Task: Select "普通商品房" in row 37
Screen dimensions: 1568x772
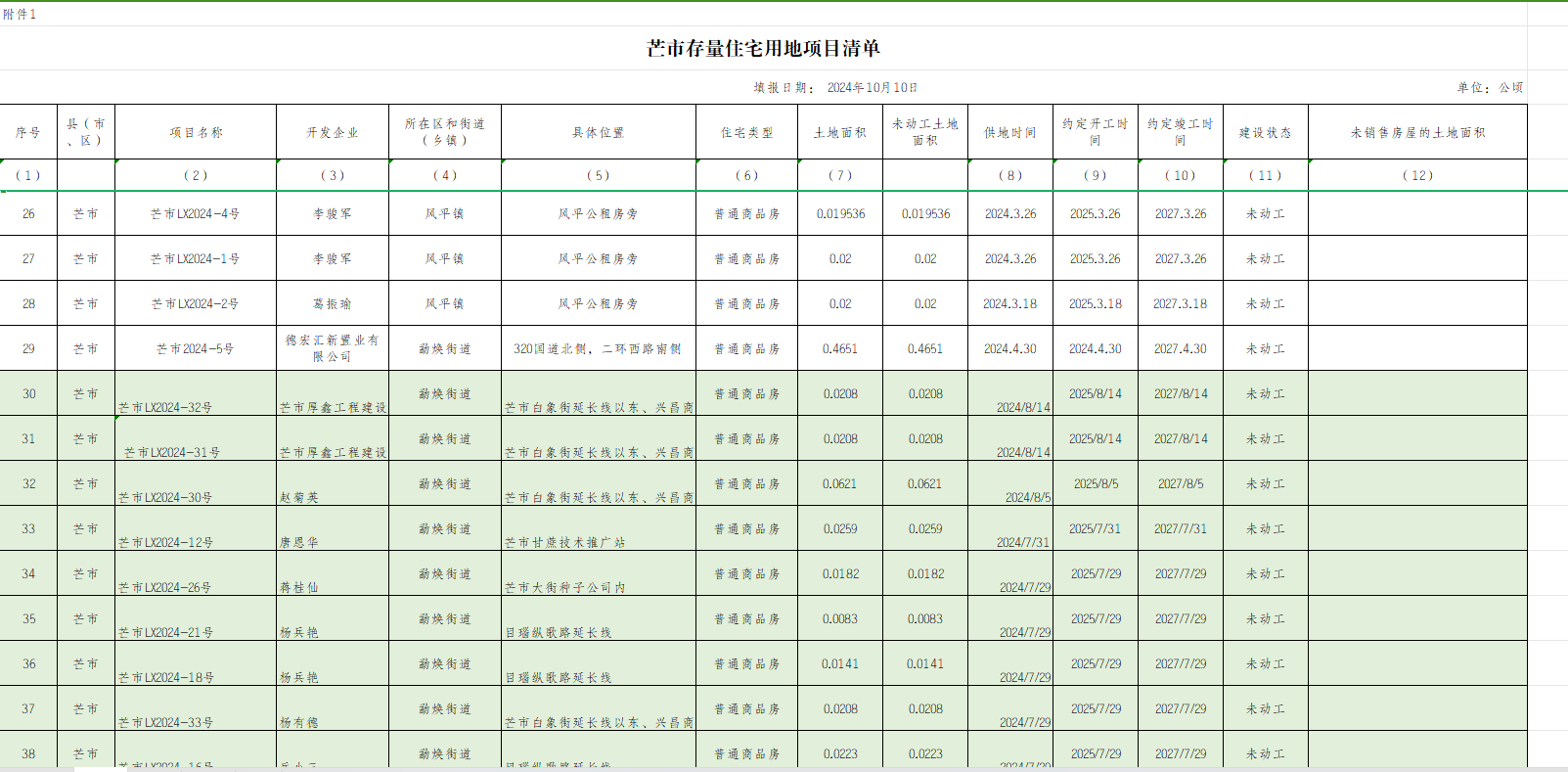Action: pyautogui.click(x=747, y=708)
